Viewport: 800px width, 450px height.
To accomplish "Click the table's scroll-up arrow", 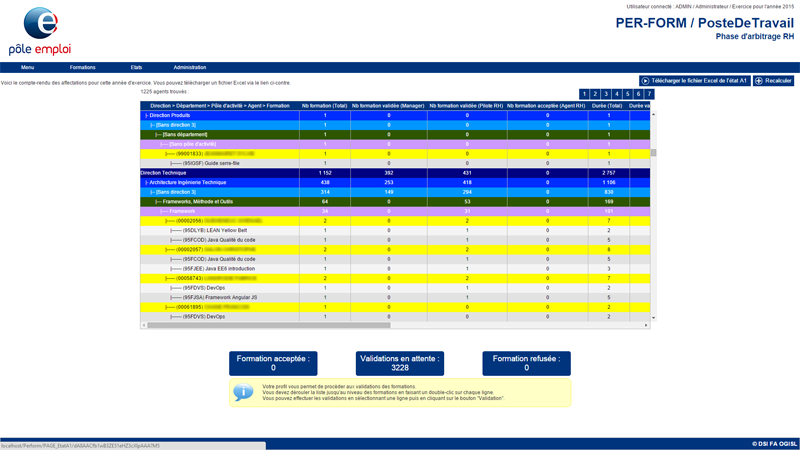I will [x=654, y=115].
